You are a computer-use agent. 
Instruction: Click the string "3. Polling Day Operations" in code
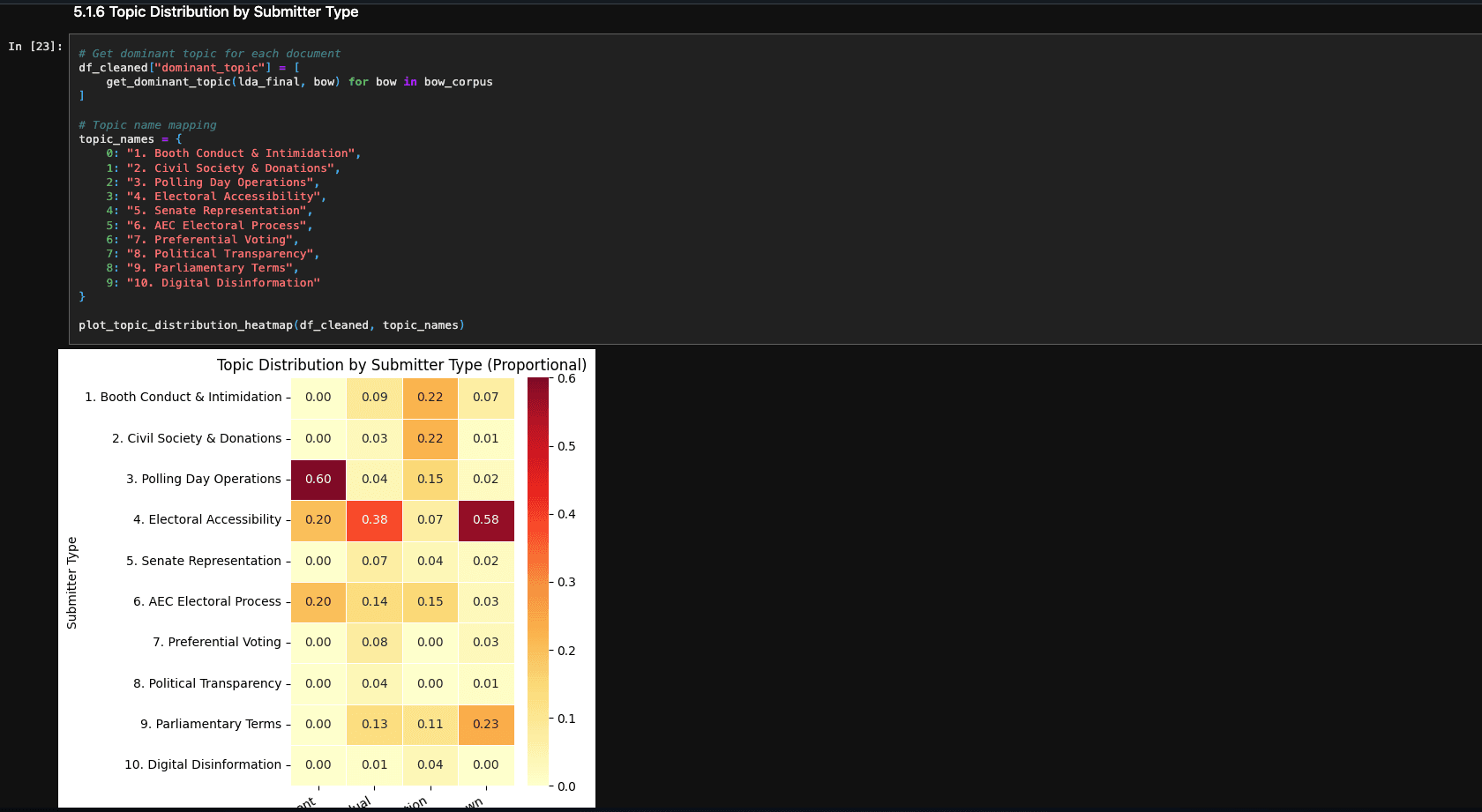(x=220, y=182)
